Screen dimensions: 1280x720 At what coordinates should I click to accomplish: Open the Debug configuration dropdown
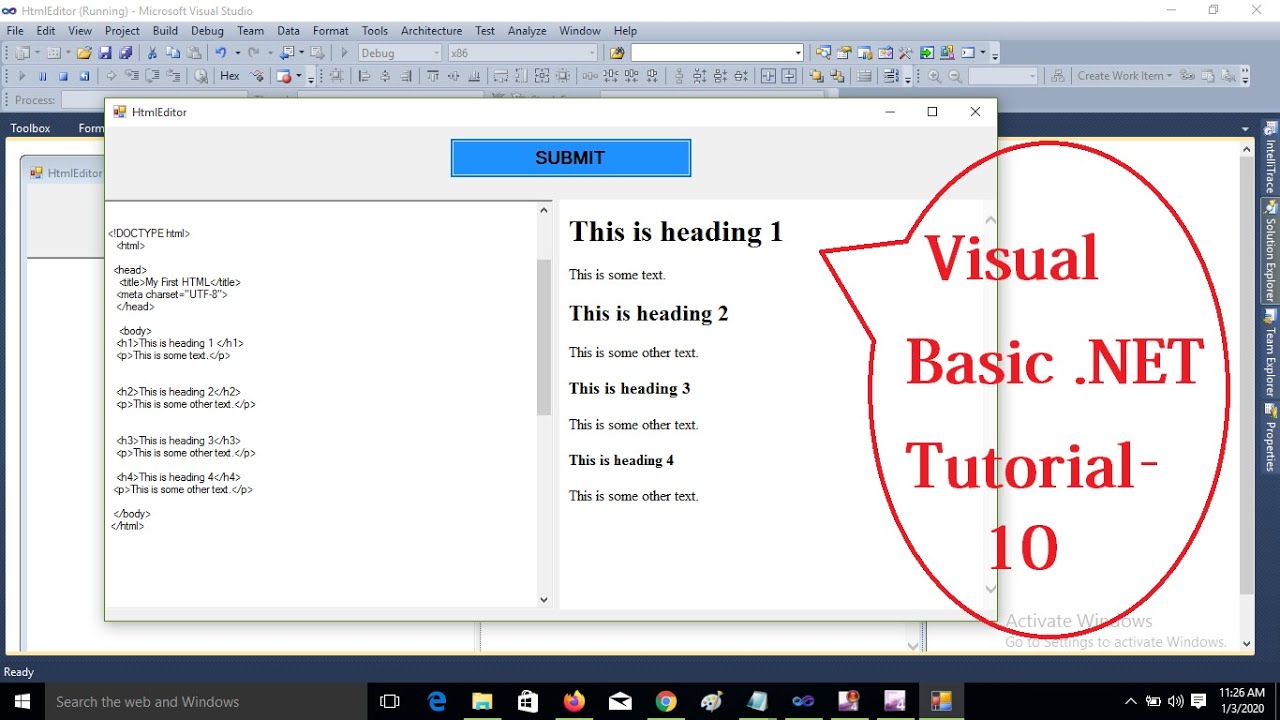coord(399,53)
